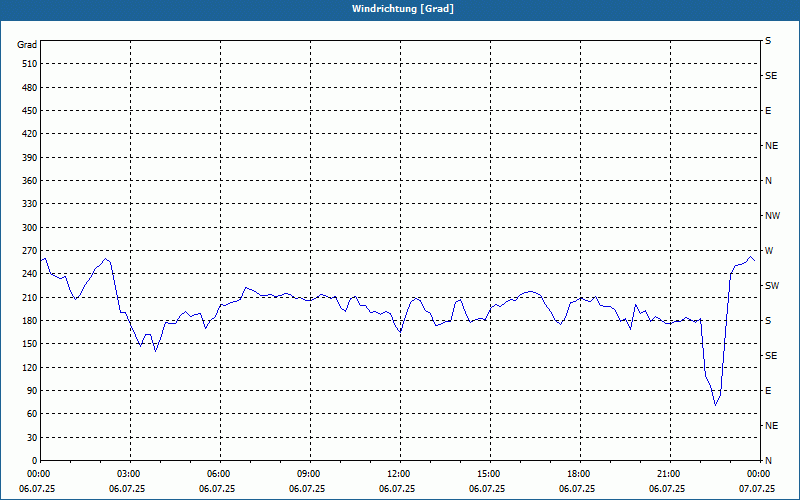Viewport: 800px width, 500px height.
Task: Click the 480 y-axis value
Action: pos(30,88)
